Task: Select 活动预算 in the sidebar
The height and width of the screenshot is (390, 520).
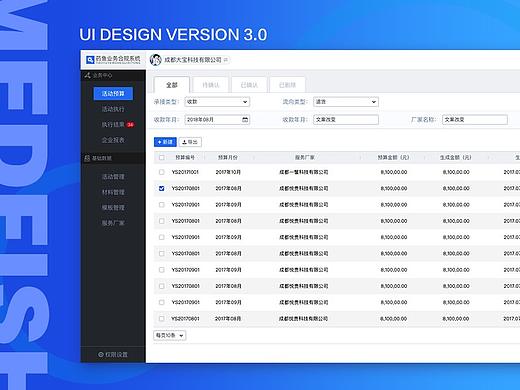Action: coord(113,93)
